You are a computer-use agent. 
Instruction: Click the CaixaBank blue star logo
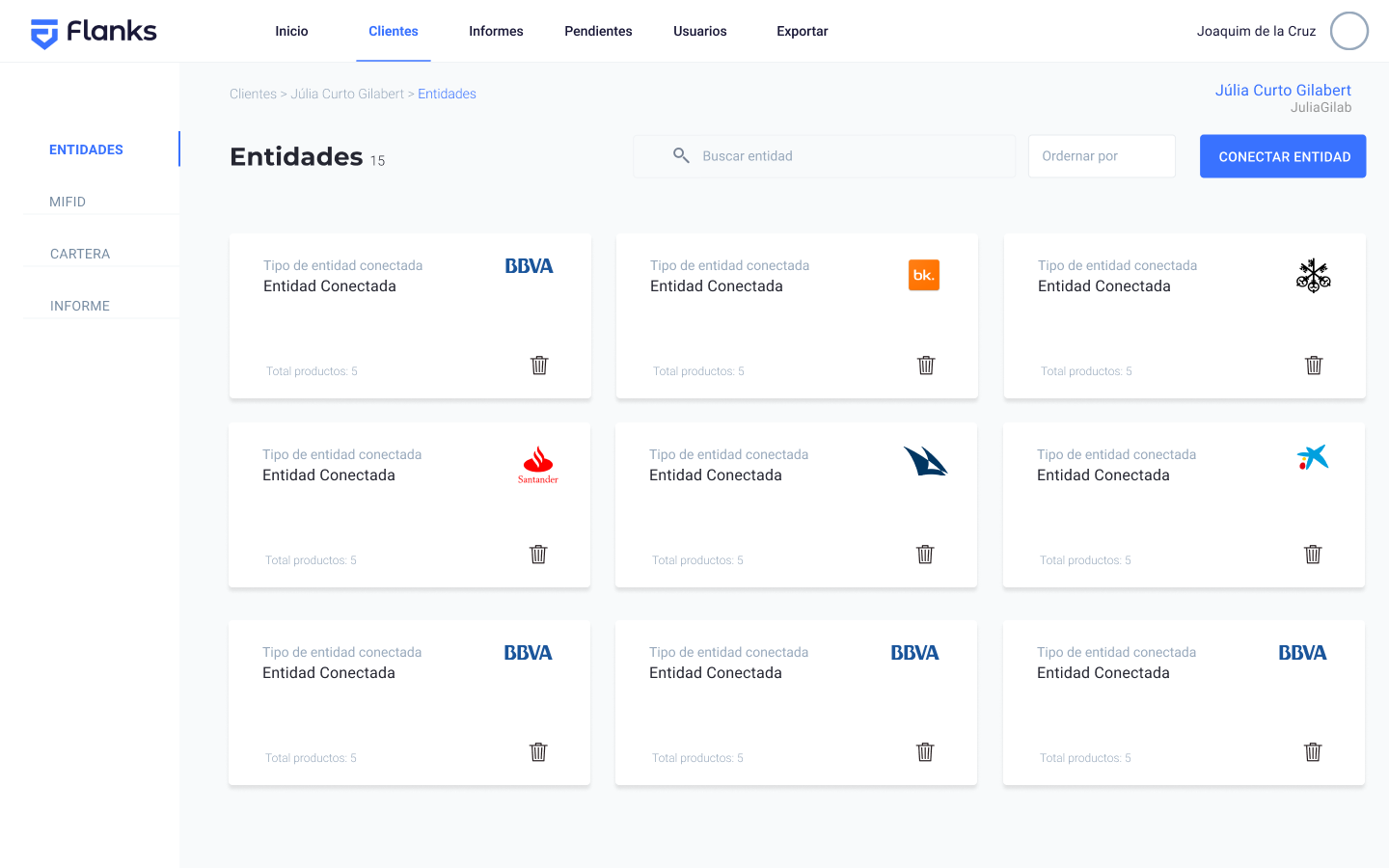tap(1313, 457)
